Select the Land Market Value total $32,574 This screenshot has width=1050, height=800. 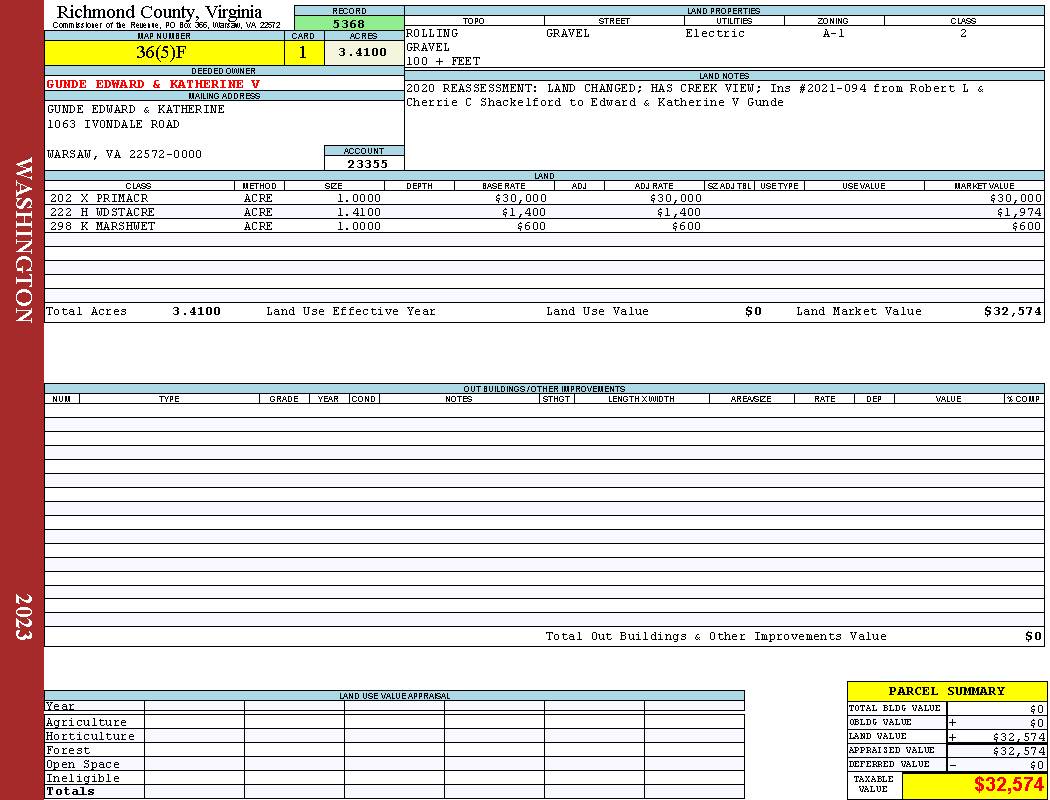[x=1012, y=311]
